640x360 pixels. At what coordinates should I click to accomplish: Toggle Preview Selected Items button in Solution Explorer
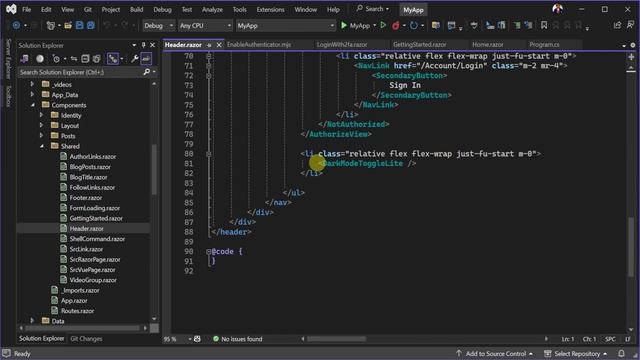pos(146,59)
